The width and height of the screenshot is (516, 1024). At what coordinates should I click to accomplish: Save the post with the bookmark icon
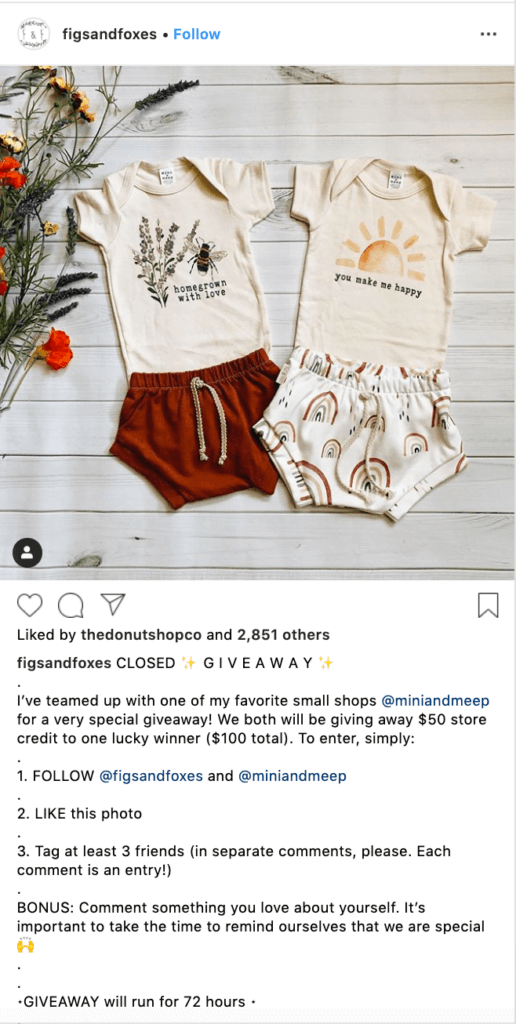click(x=488, y=605)
